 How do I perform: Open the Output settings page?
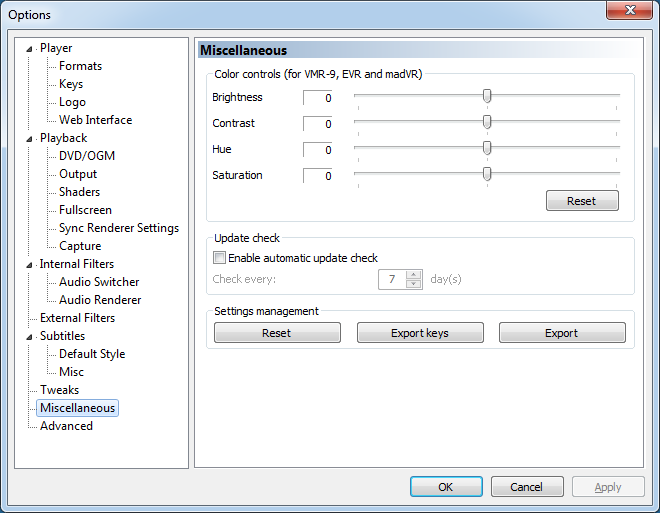[x=78, y=174]
